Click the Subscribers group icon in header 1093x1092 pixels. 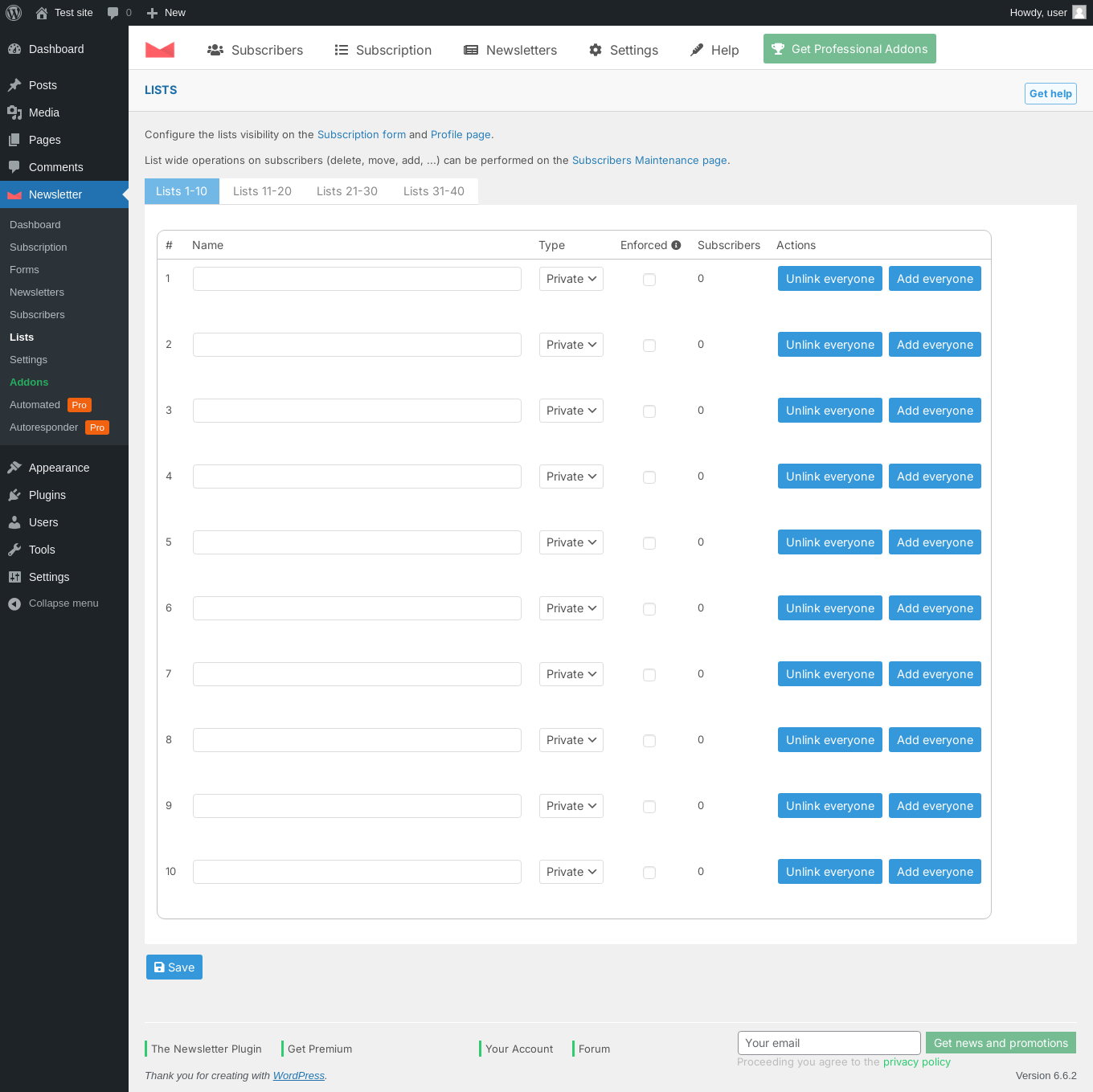(x=215, y=50)
